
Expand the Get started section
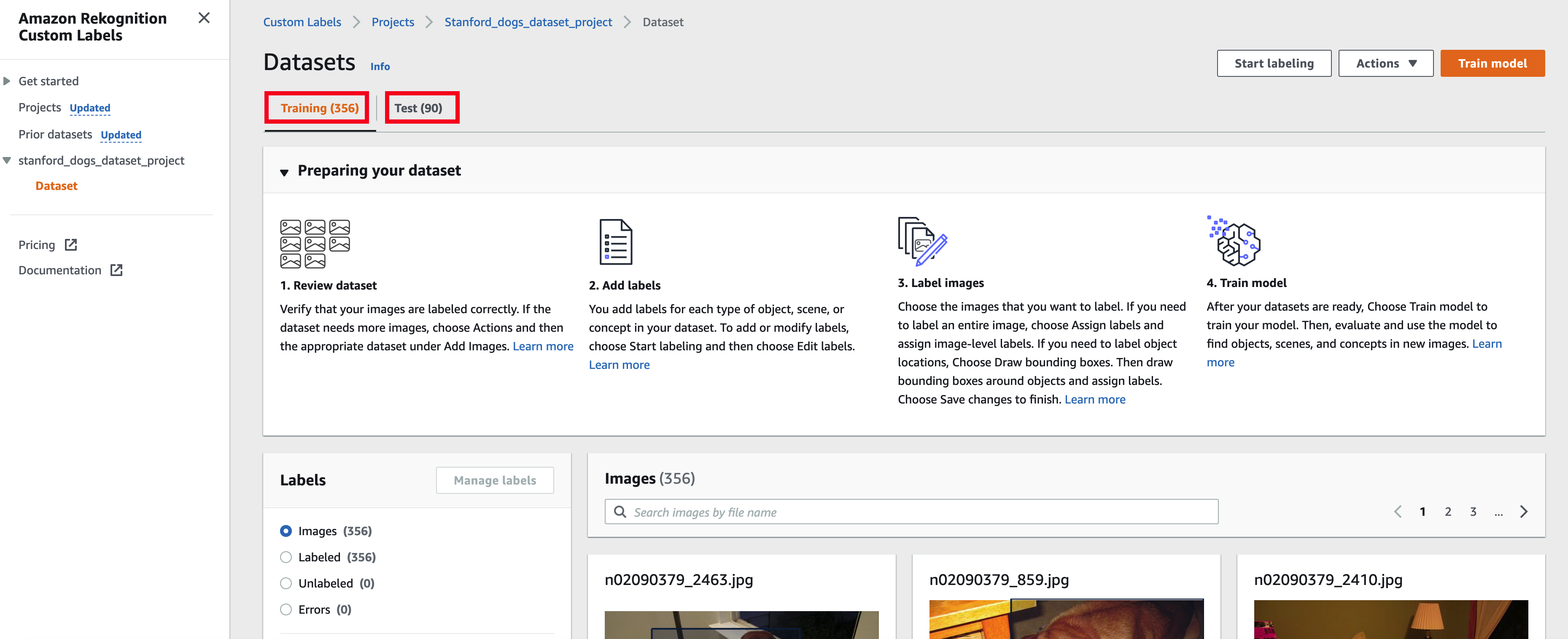coord(7,81)
